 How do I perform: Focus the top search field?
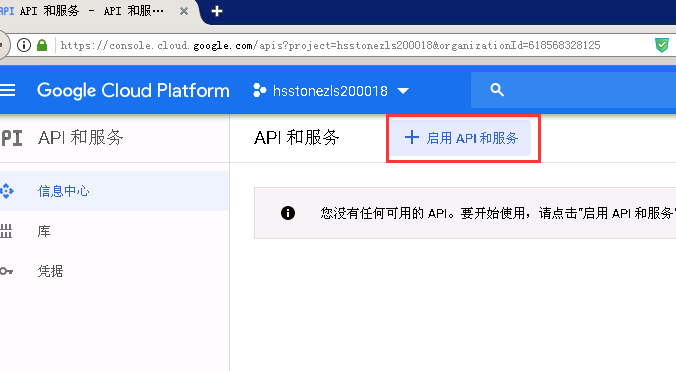[x=573, y=90]
